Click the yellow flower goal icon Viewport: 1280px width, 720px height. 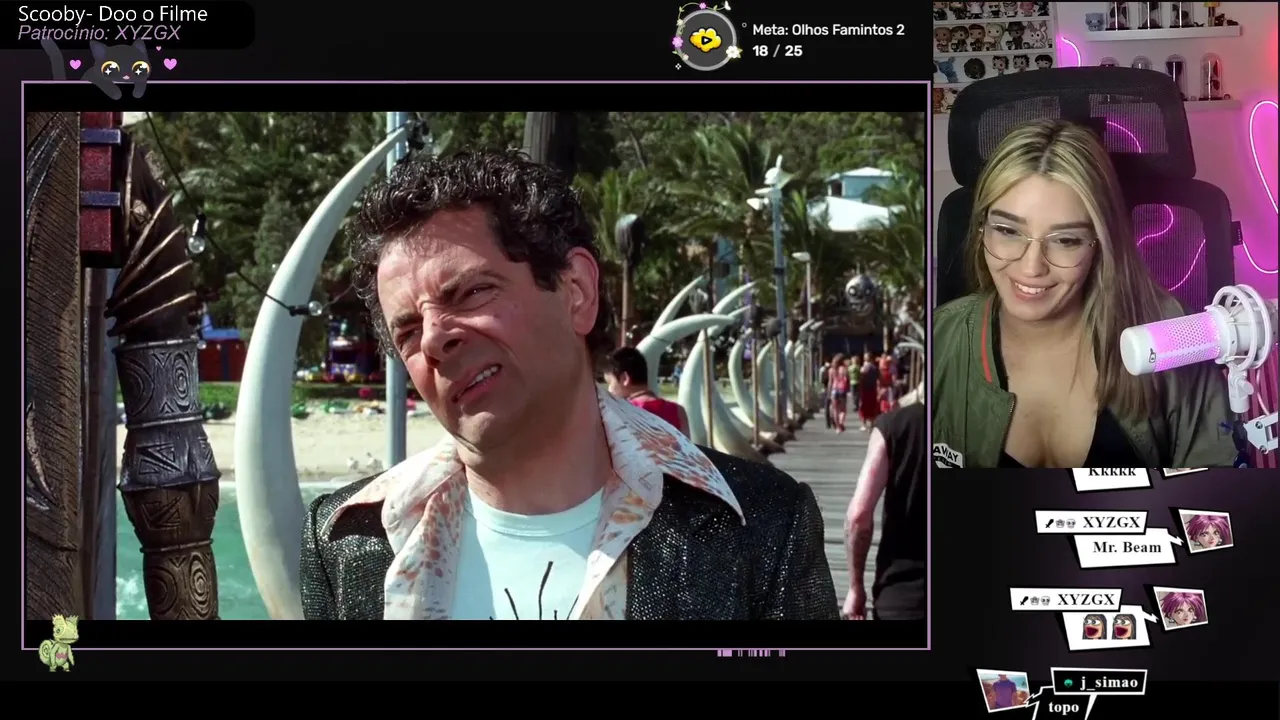pyautogui.click(x=706, y=40)
